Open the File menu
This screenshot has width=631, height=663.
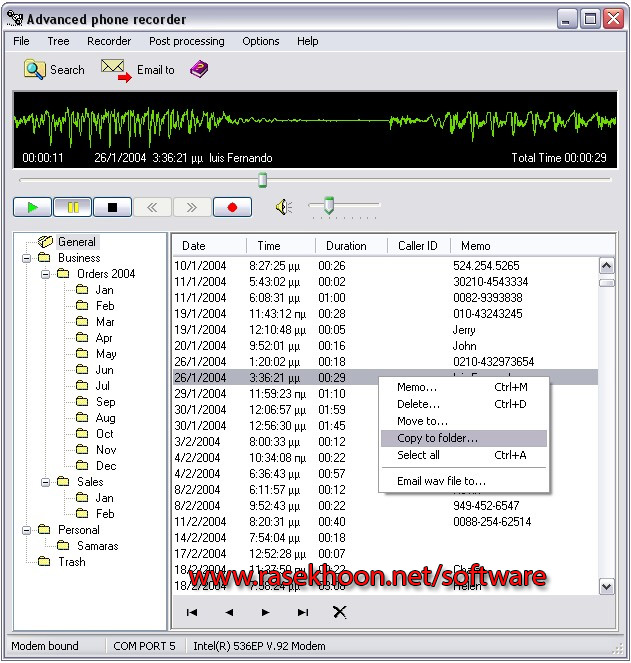pos(21,41)
